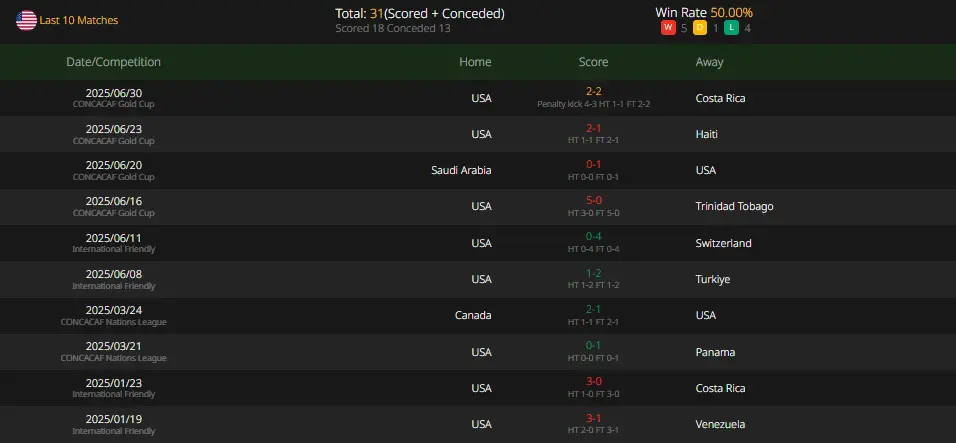956x443 pixels.
Task: Select the 2025/01/23 match date
Action: click(113, 383)
